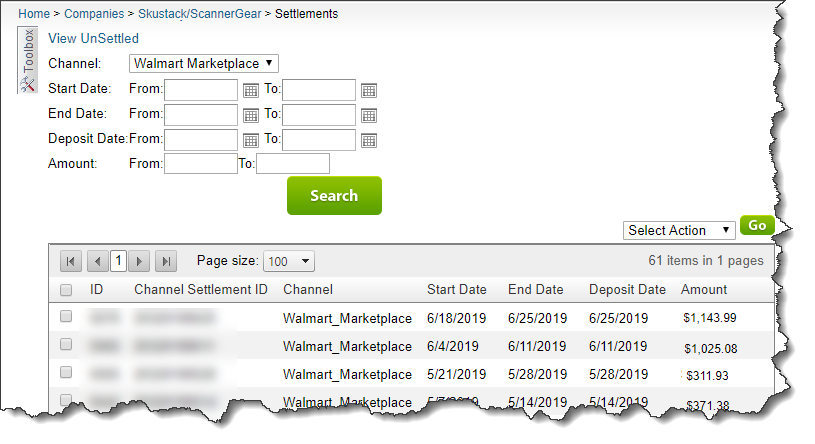
Task: Check the row with amount $1,025.08
Action: (66, 344)
